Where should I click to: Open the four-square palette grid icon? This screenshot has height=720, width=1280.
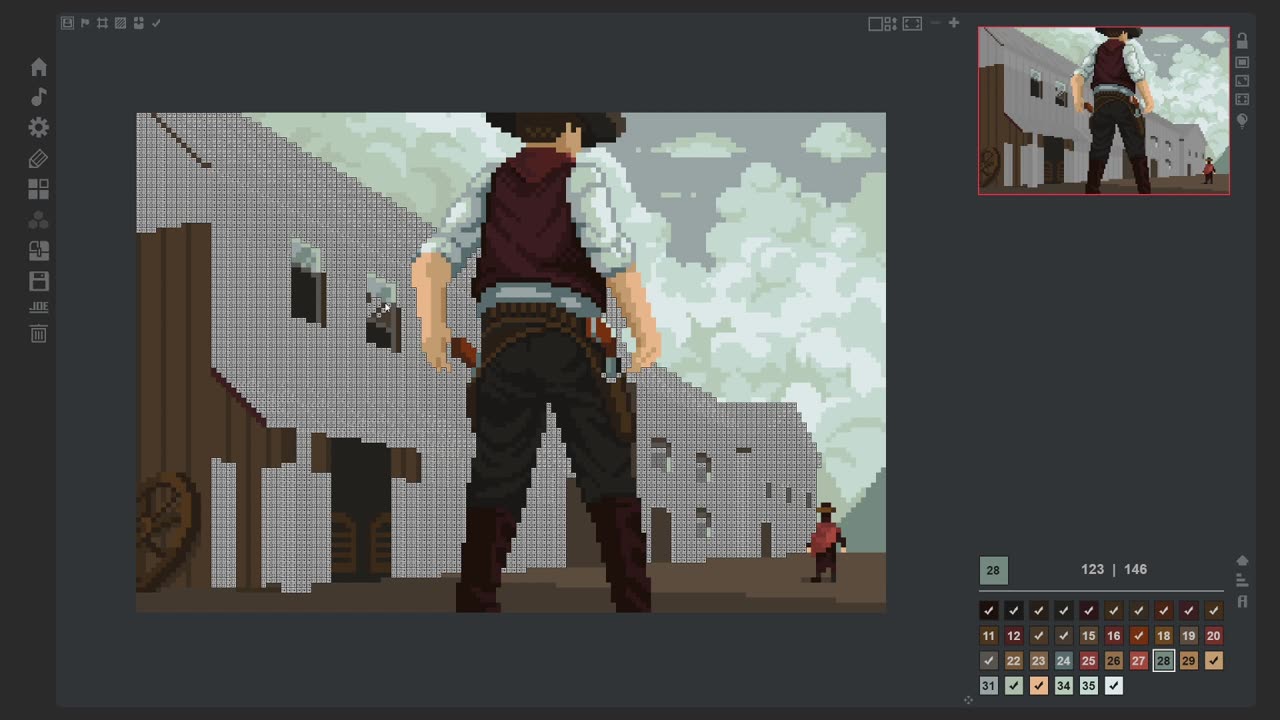(38, 189)
